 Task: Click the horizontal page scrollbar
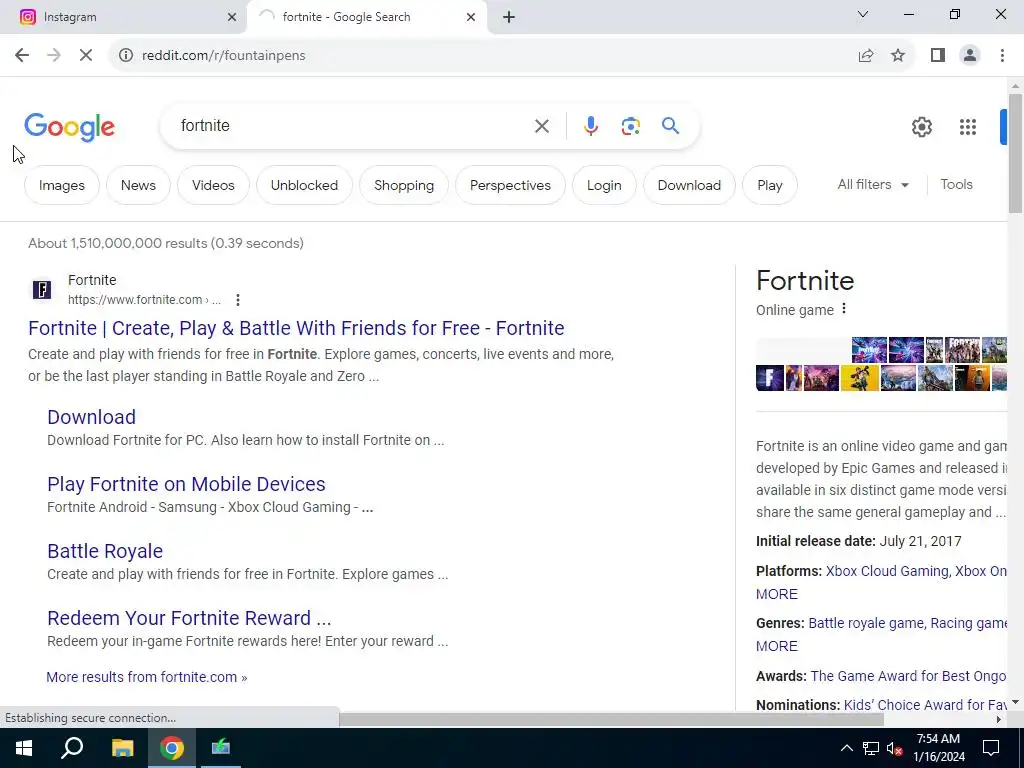pos(611,719)
